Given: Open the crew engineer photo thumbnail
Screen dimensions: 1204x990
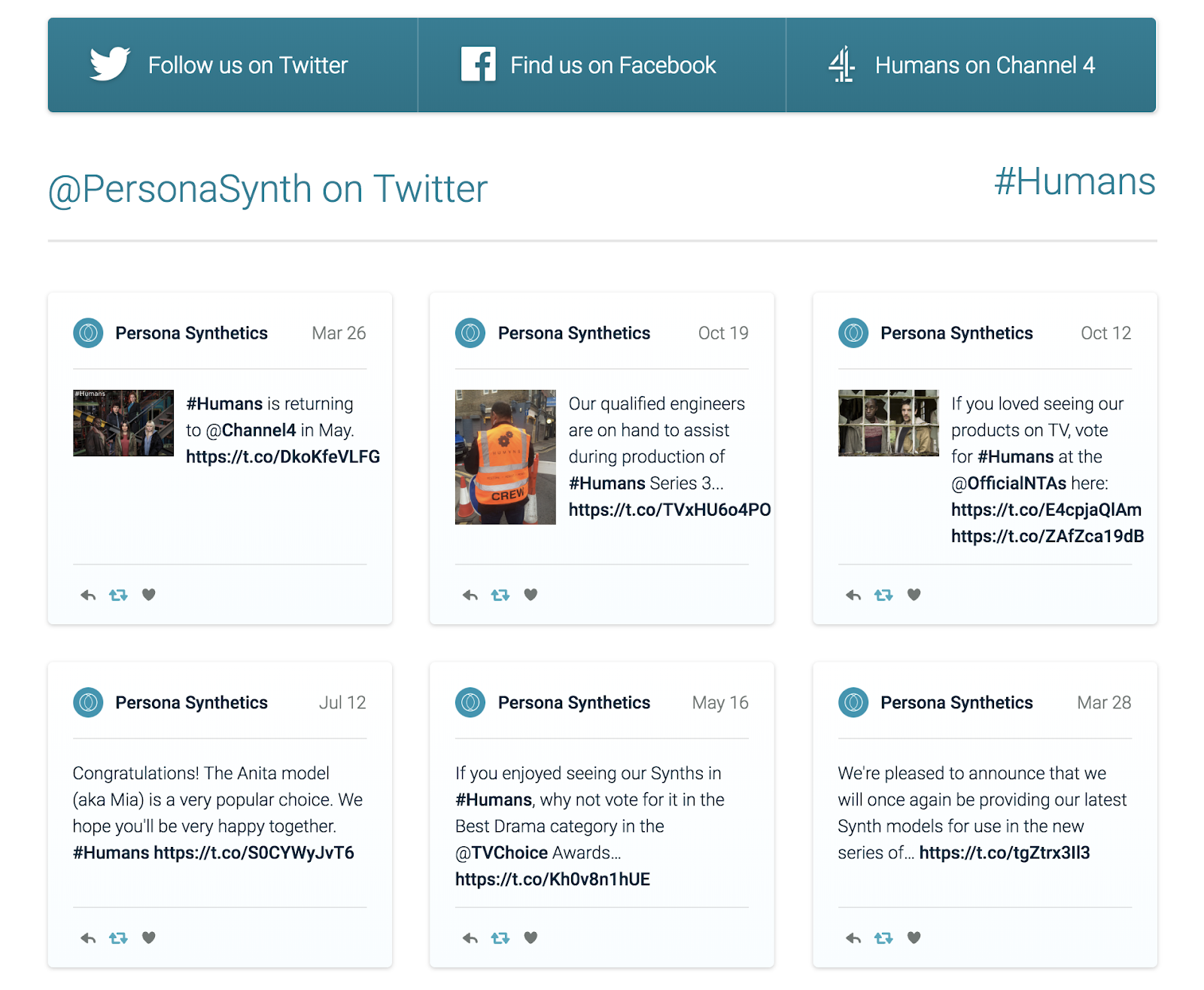Looking at the screenshot, I should pos(505,457).
